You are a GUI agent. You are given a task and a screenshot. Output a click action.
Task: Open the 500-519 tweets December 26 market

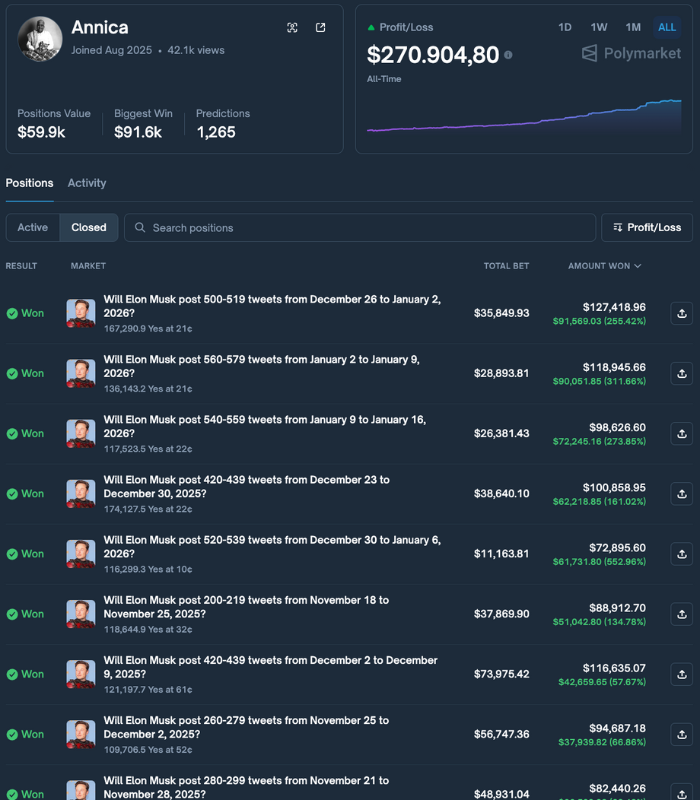click(x=272, y=306)
